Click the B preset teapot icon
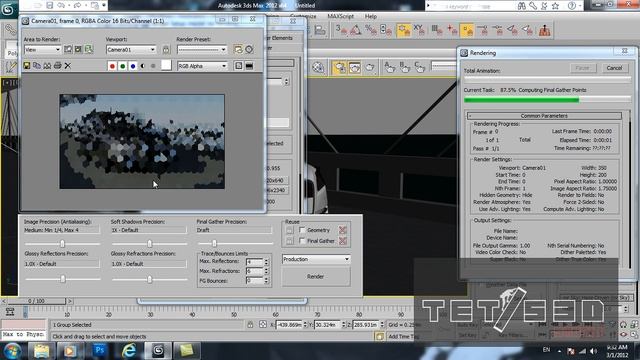This screenshot has height=360, width=640. click(x=404, y=67)
